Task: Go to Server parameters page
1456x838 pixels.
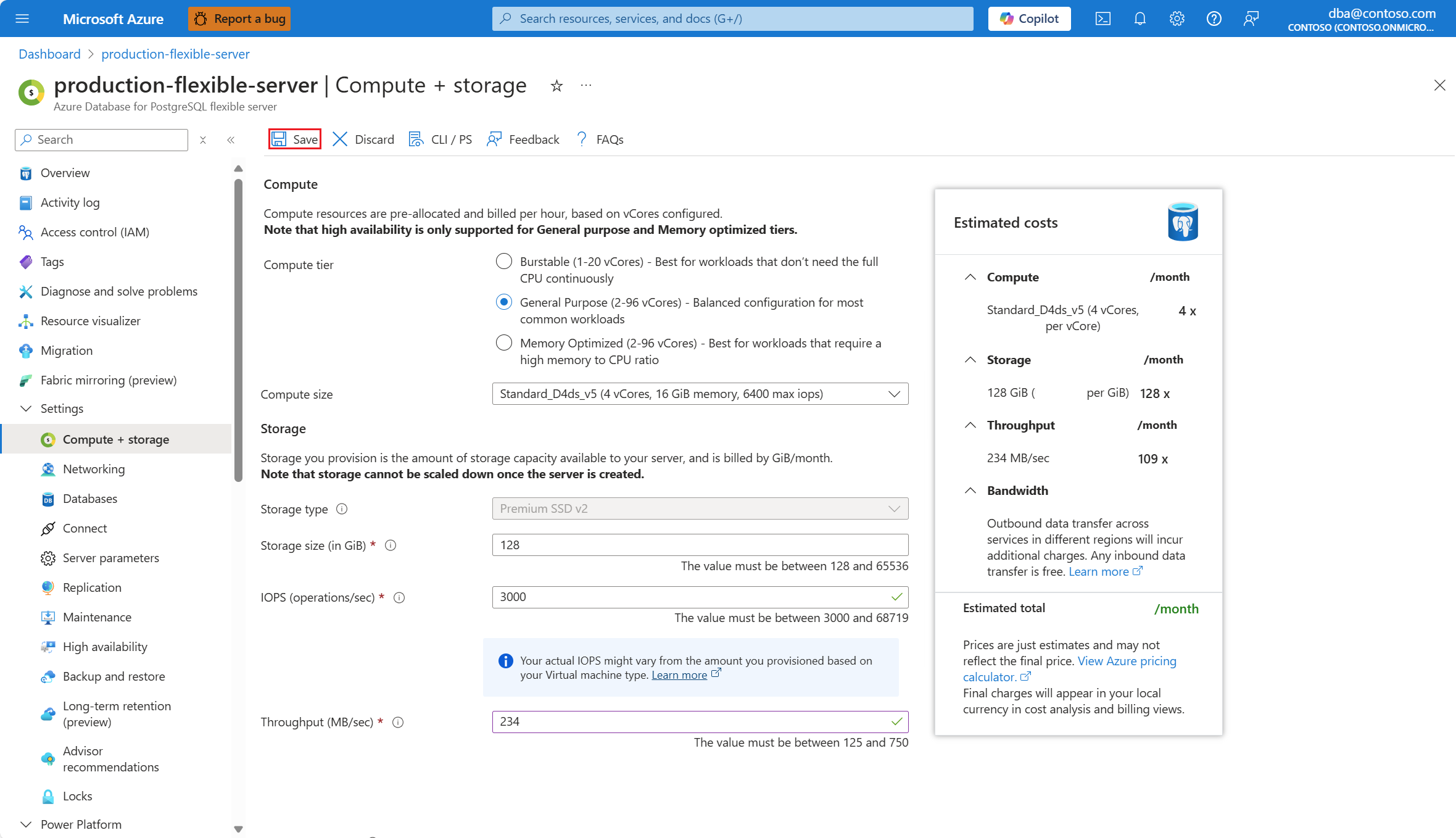Action: tap(111, 558)
